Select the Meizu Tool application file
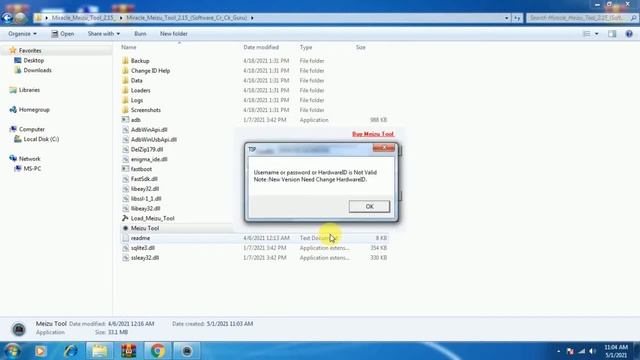This screenshot has width=640, height=360. [145, 228]
